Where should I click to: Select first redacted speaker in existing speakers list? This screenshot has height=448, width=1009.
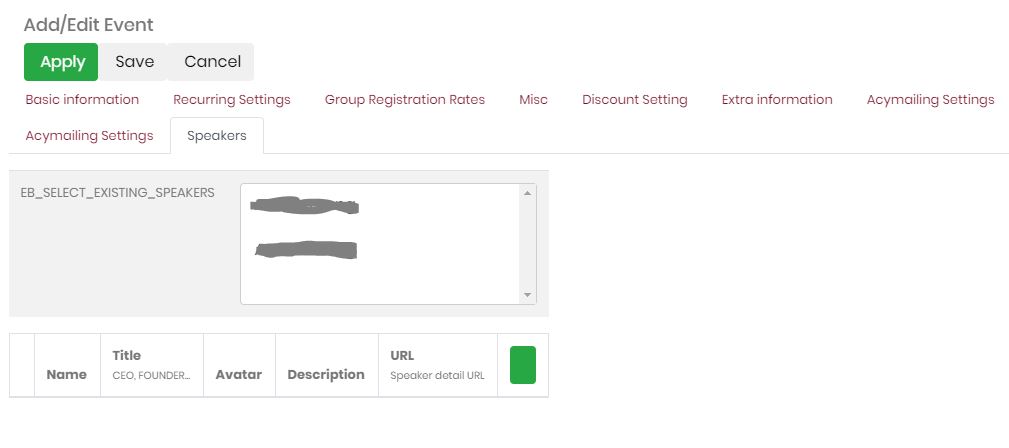[x=305, y=207]
